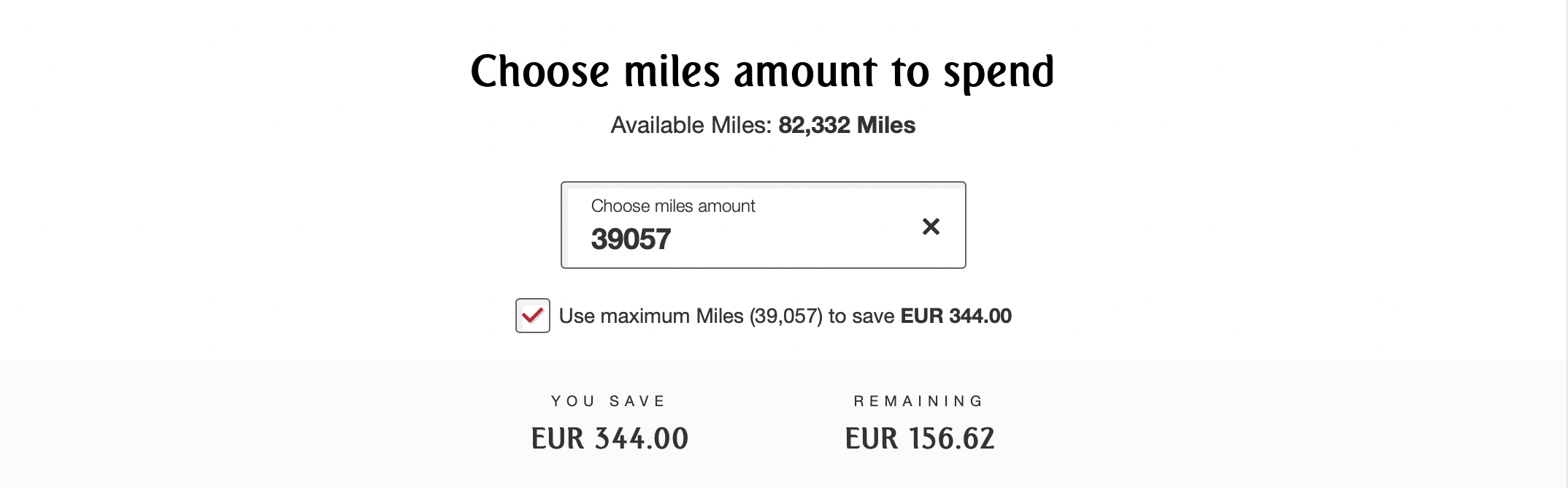
Task: Click the YOU SAVE caption
Action: pyautogui.click(x=609, y=401)
